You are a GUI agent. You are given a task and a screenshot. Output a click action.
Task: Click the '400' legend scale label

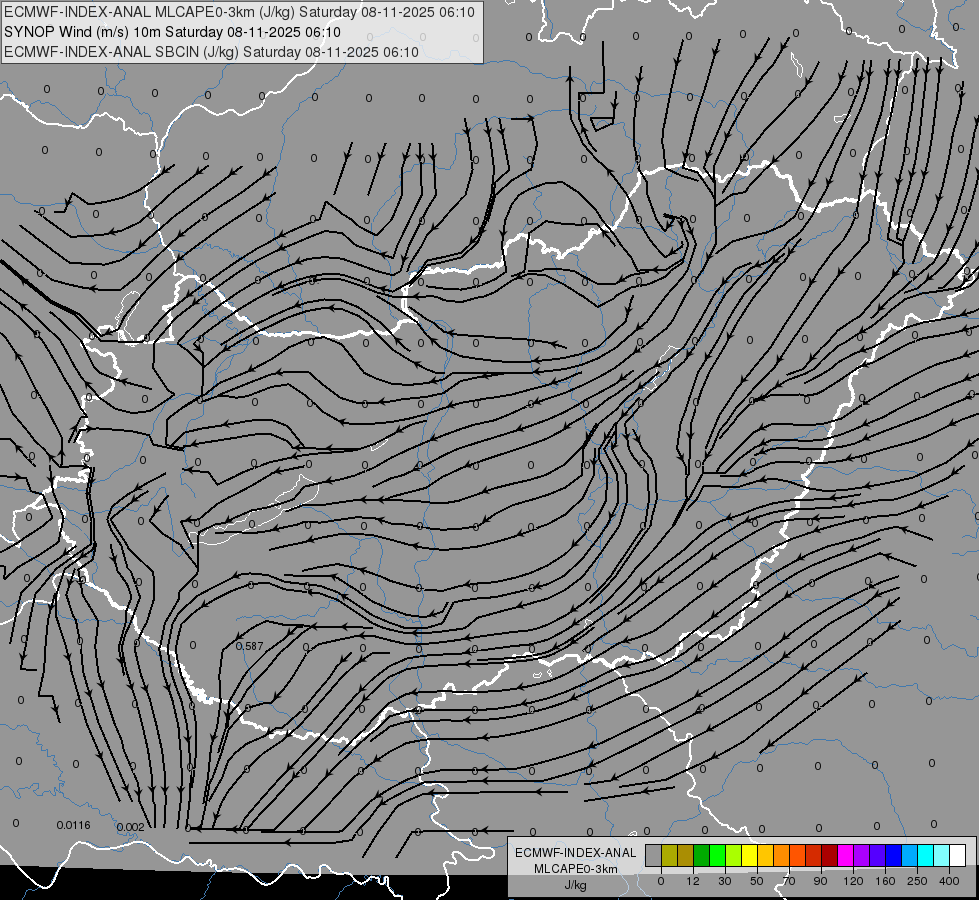click(949, 881)
